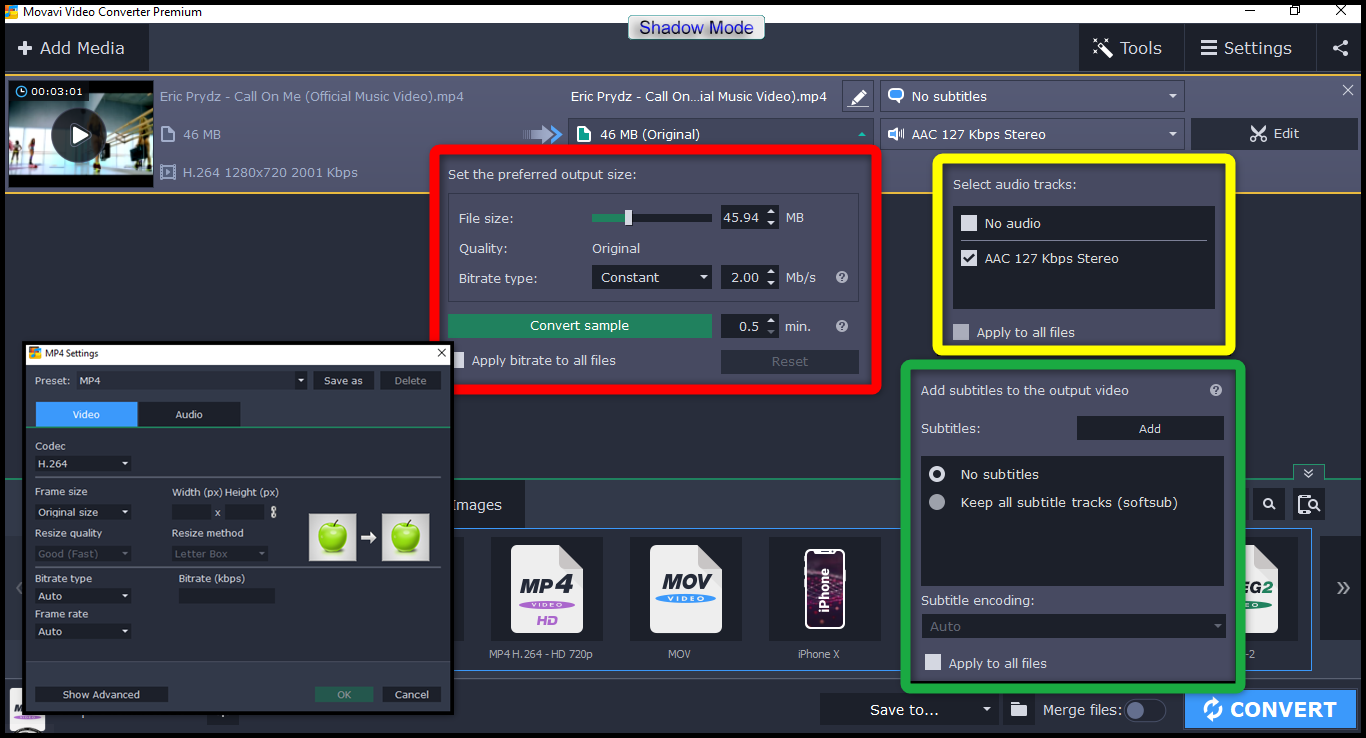Viewport: 1366px width, 738px height.
Task: Toggle the Merge files switch
Action: [1145, 709]
